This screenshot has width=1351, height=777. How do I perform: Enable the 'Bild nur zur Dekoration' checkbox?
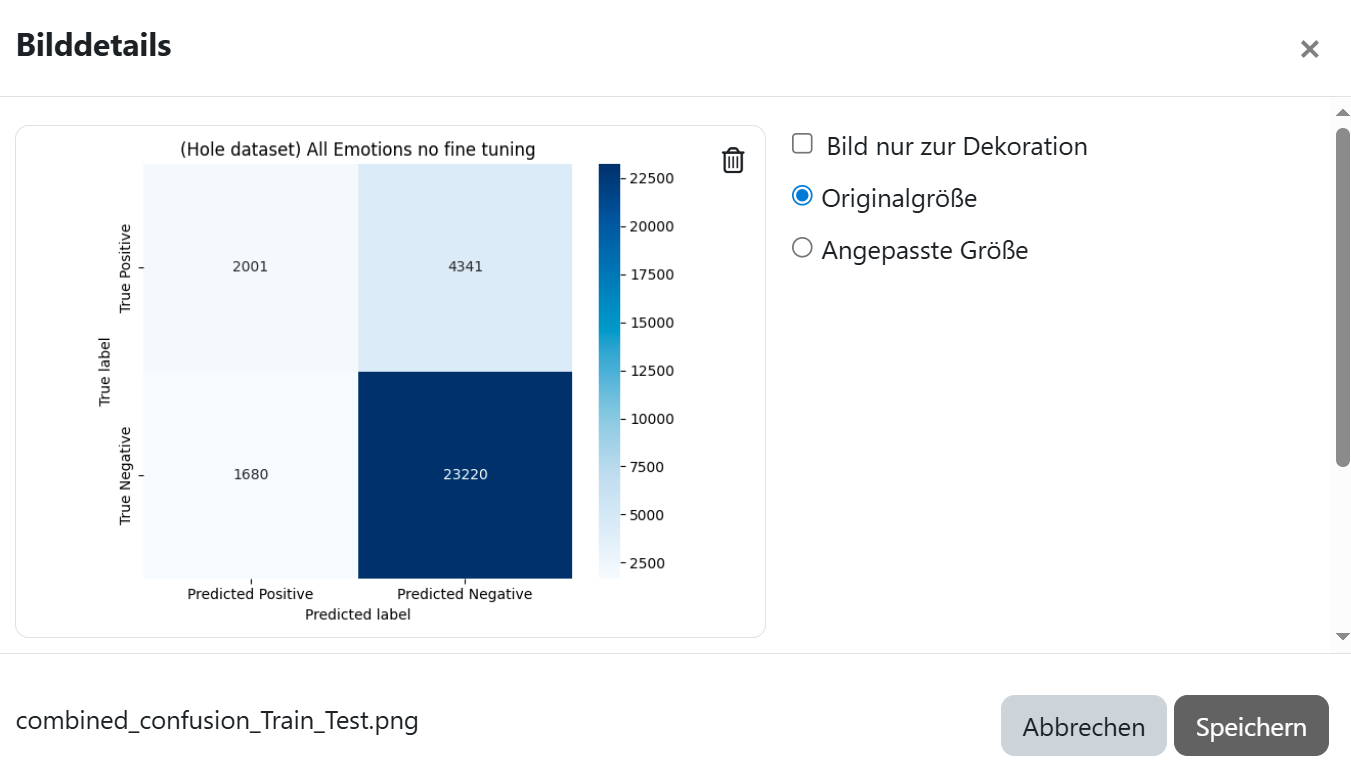point(802,144)
